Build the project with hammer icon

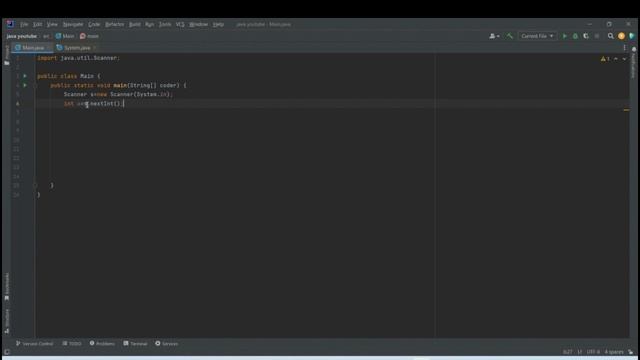point(509,36)
